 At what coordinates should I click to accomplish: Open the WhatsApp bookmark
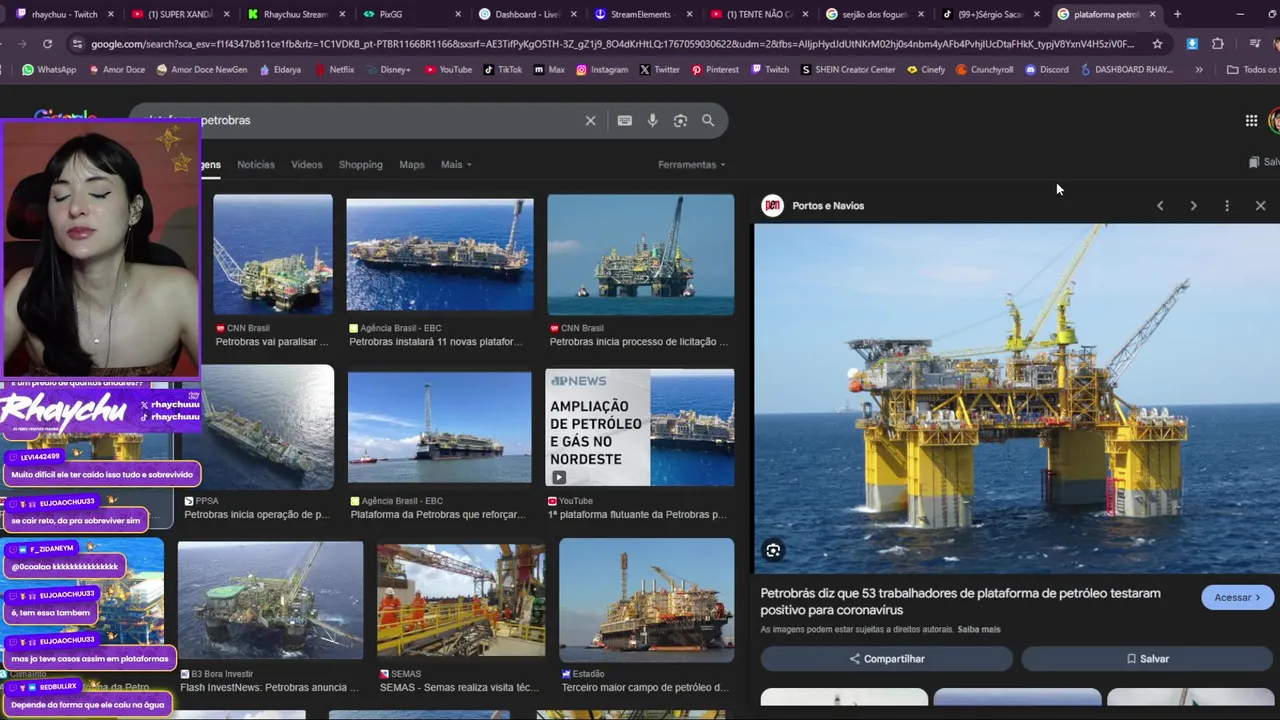point(49,70)
